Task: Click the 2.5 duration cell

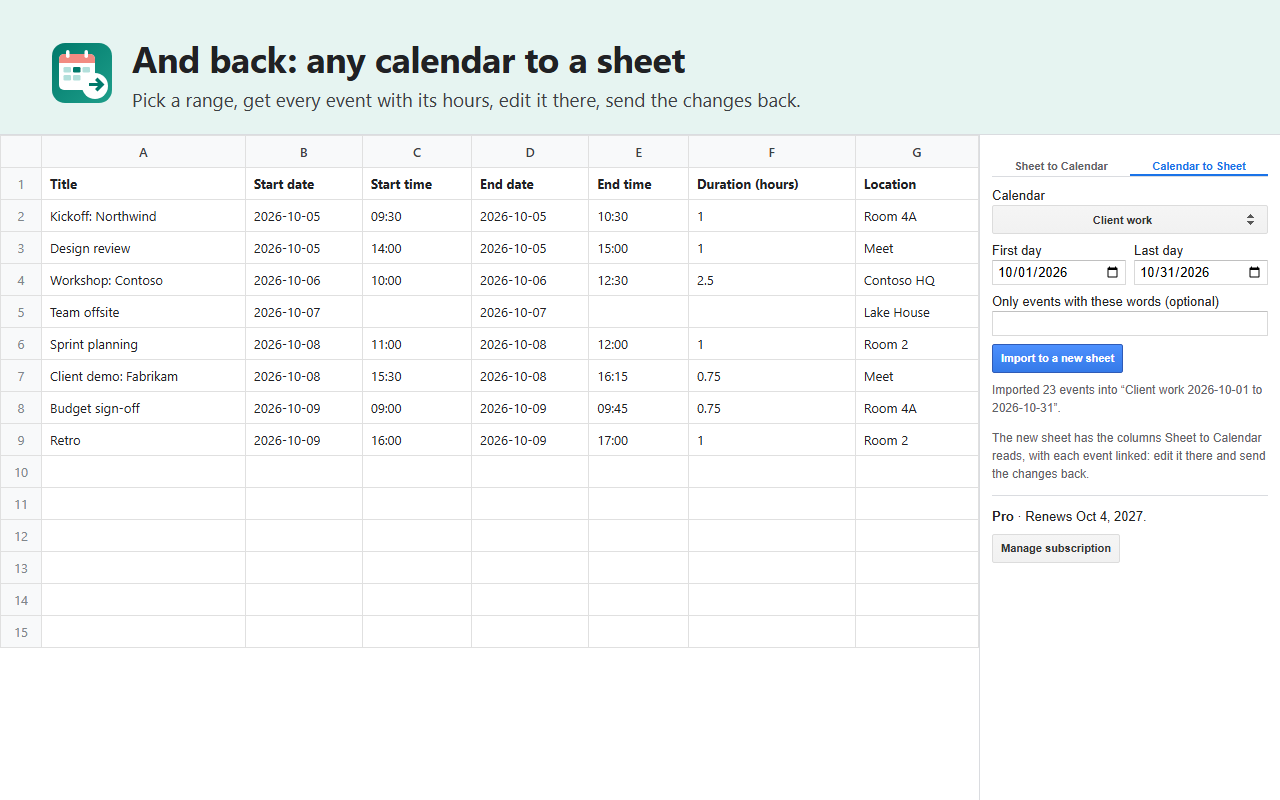Action: point(772,280)
